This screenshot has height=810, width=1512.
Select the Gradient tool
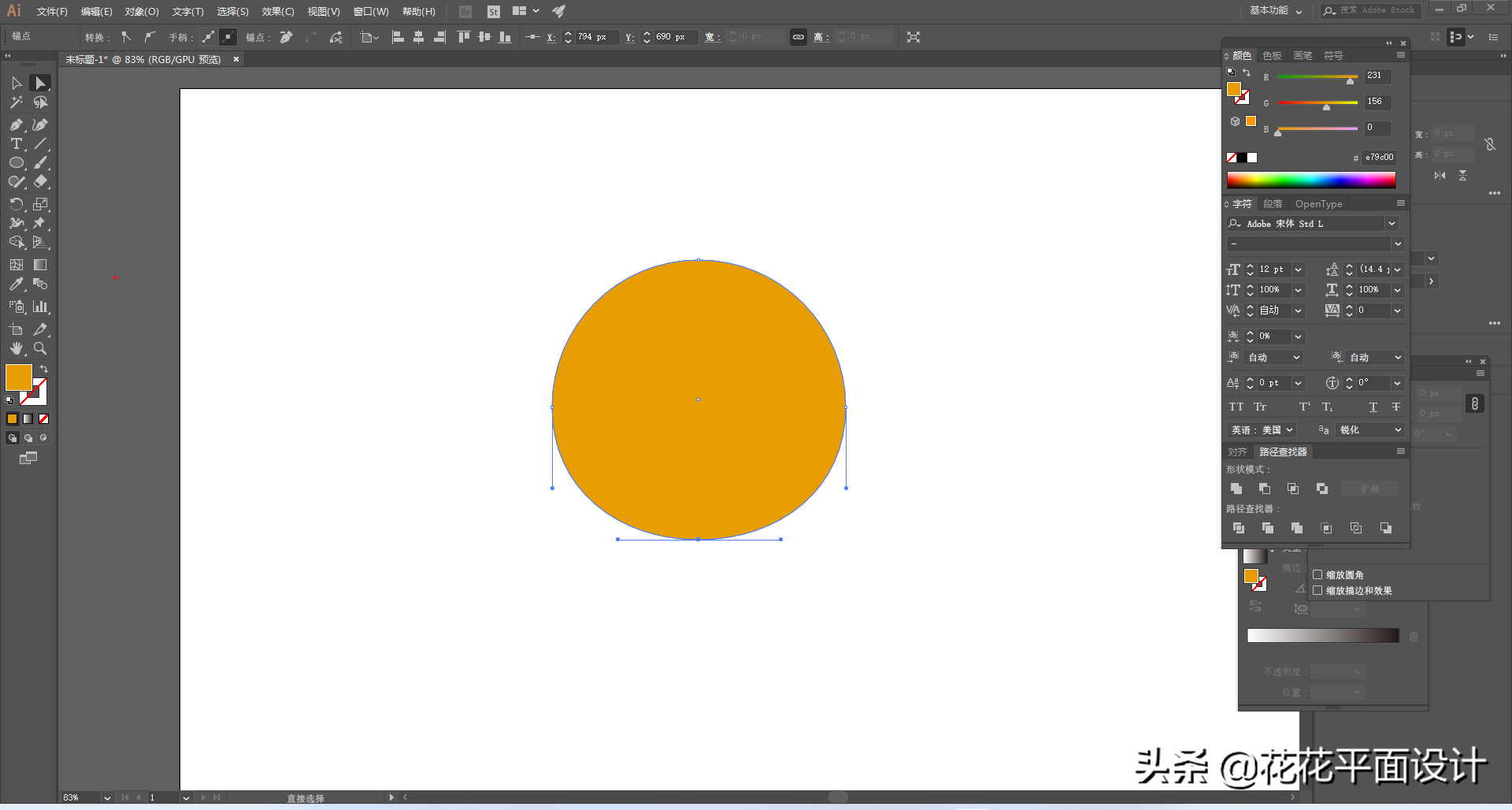click(x=40, y=265)
